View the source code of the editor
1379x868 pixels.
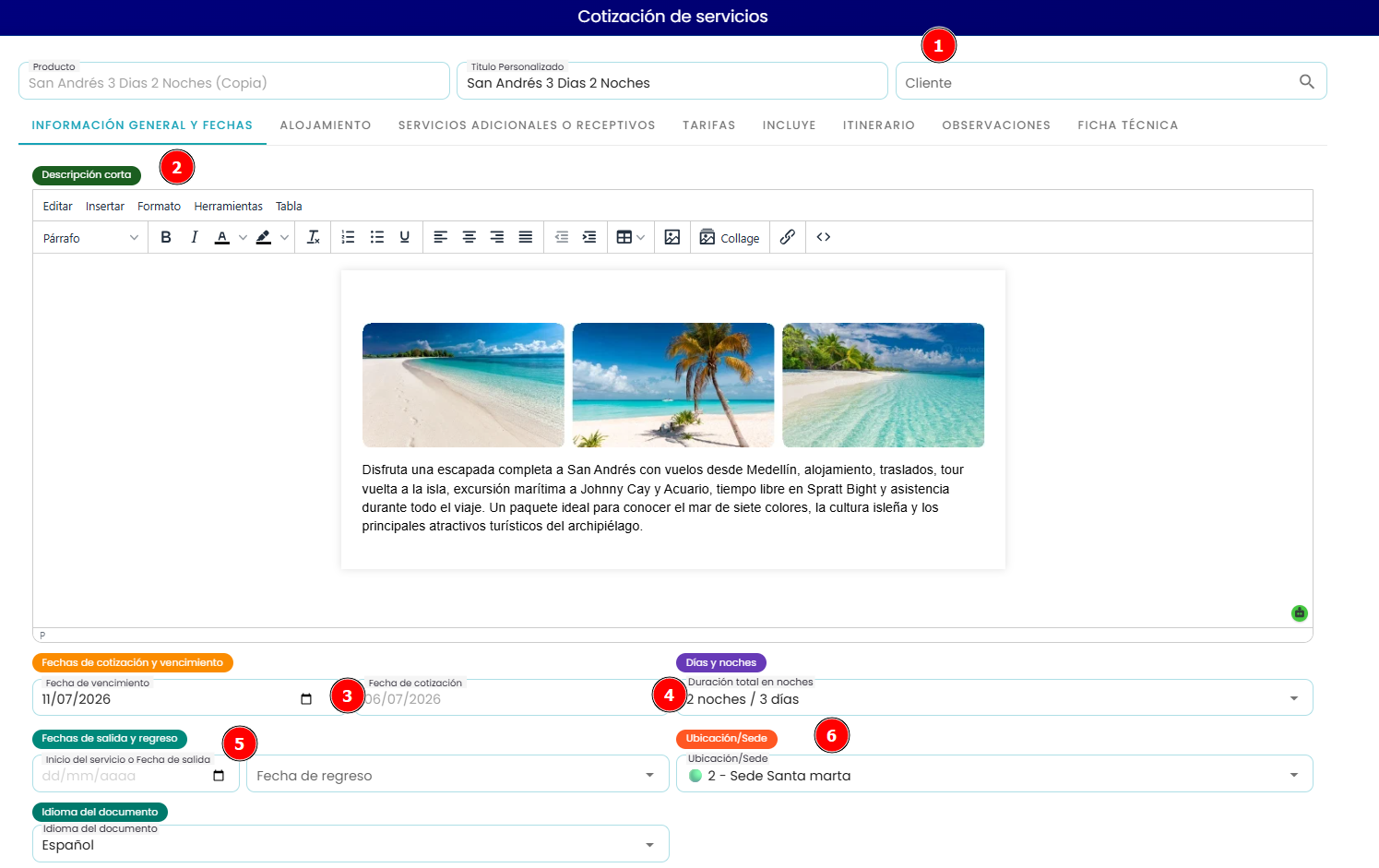(x=824, y=237)
